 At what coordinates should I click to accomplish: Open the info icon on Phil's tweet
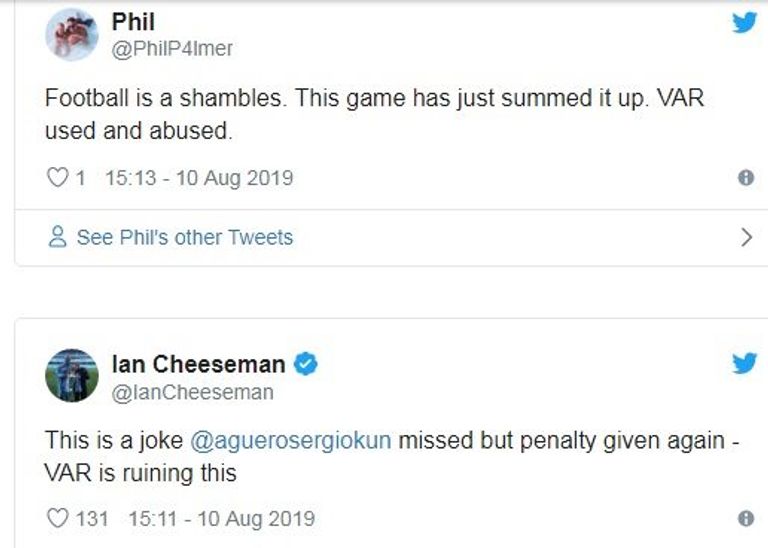(745, 178)
